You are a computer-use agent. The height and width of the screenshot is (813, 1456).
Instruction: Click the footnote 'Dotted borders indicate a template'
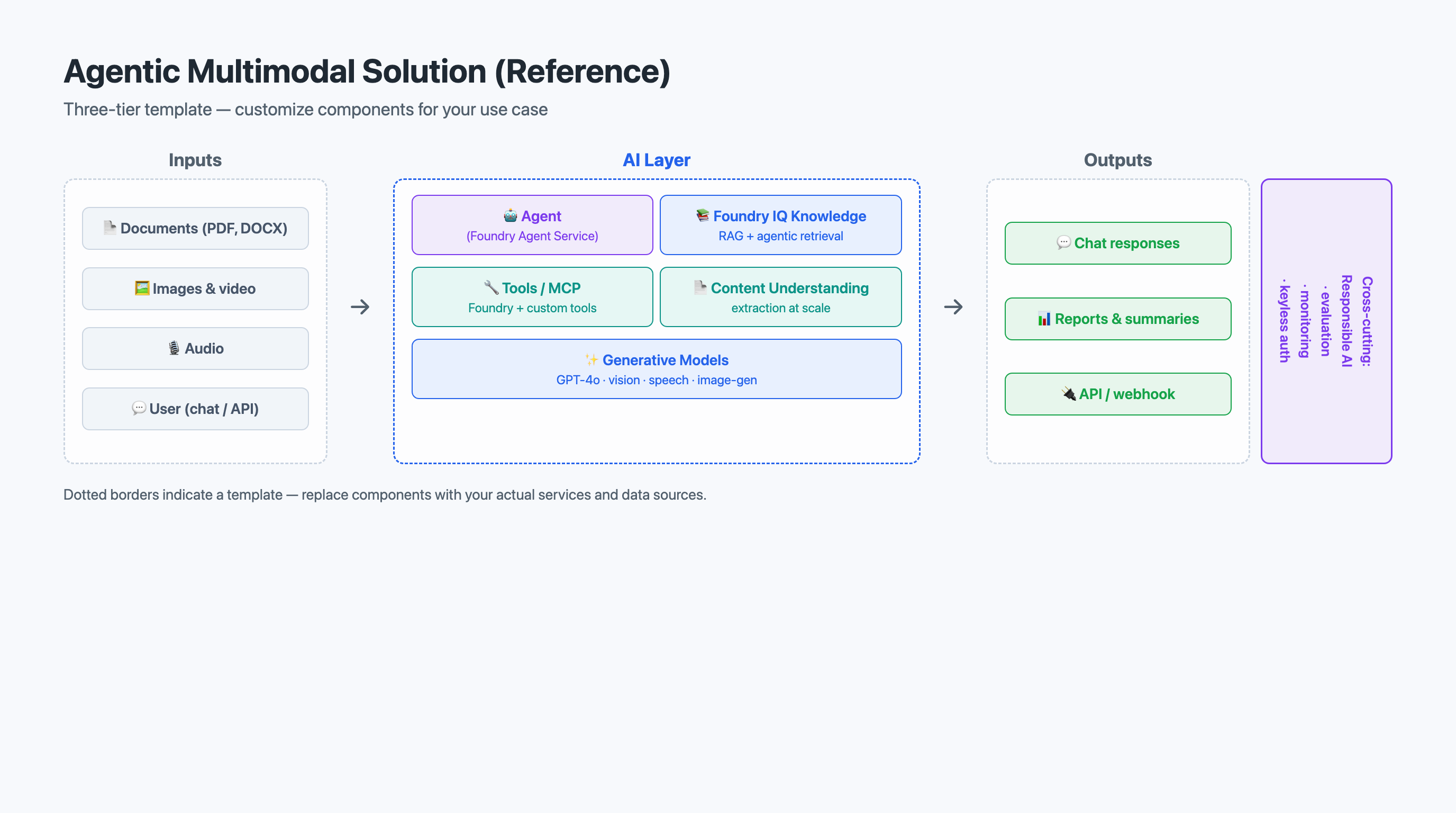(173, 495)
